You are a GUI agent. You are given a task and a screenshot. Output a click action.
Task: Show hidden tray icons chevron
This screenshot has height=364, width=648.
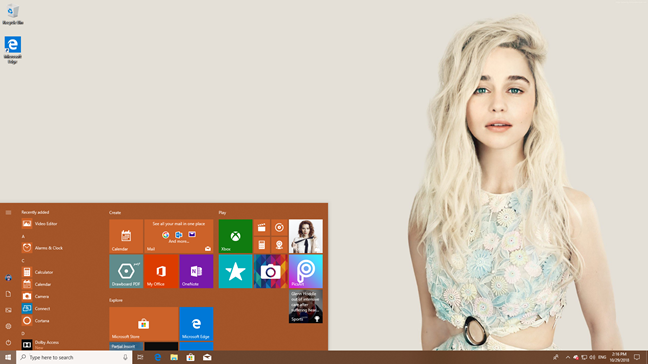568,357
